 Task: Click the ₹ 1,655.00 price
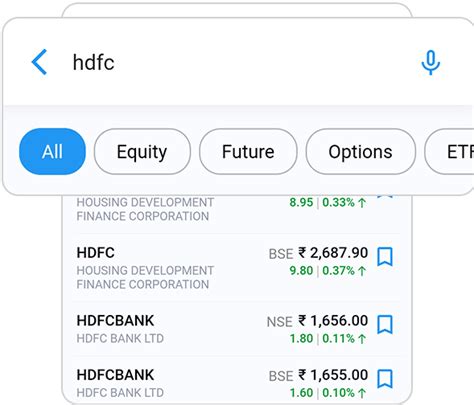[333, 375]
